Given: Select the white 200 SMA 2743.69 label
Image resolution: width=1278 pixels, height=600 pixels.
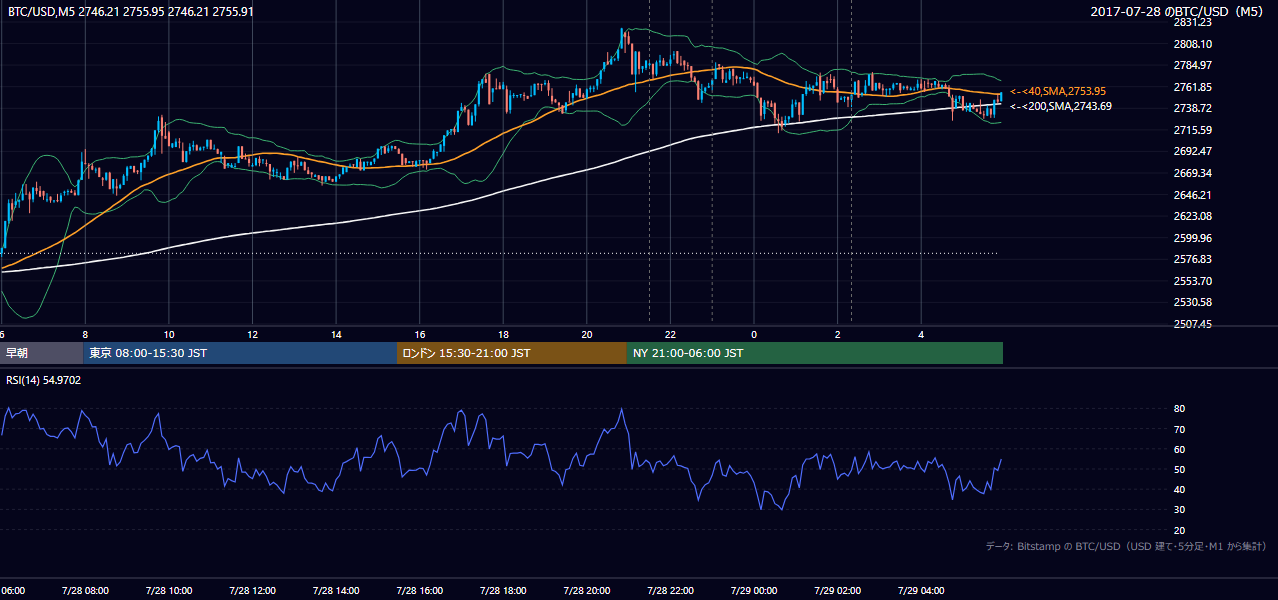Looking at the screenshot, I should (1060, 106).
